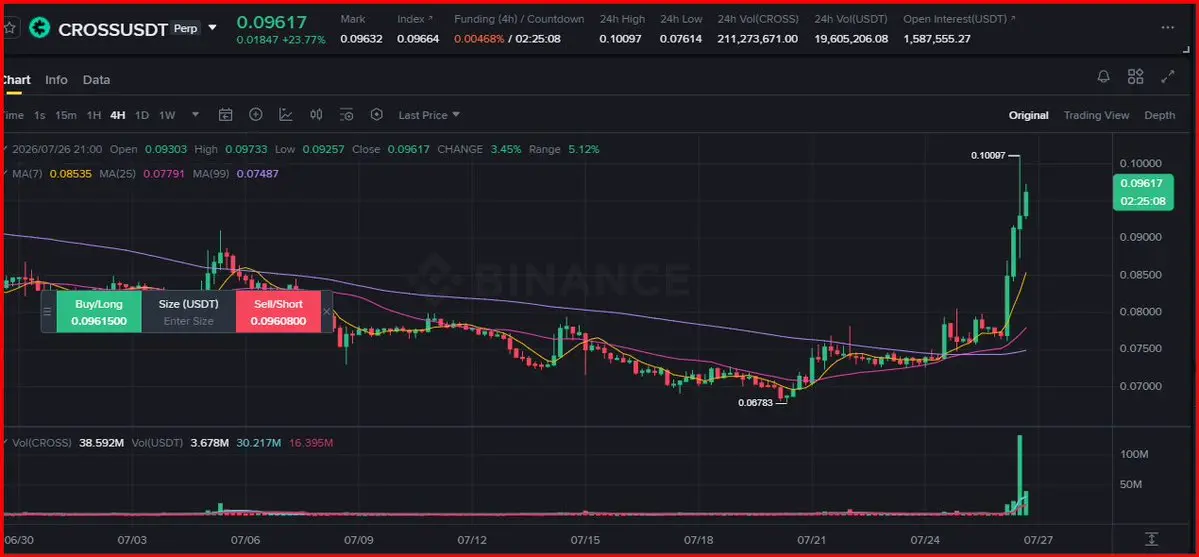The width and height of the screenshot is (1199, 557).
Task: Click the add/plus circle toolbar icon
Action: [x=256, y=115]
